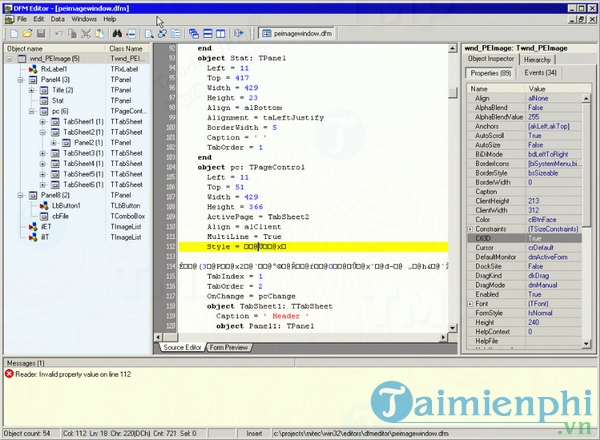The height and width of the screenshot is (440, 600).
Task: Click the New file toolbar icon
Action: [x=14, y=34]
